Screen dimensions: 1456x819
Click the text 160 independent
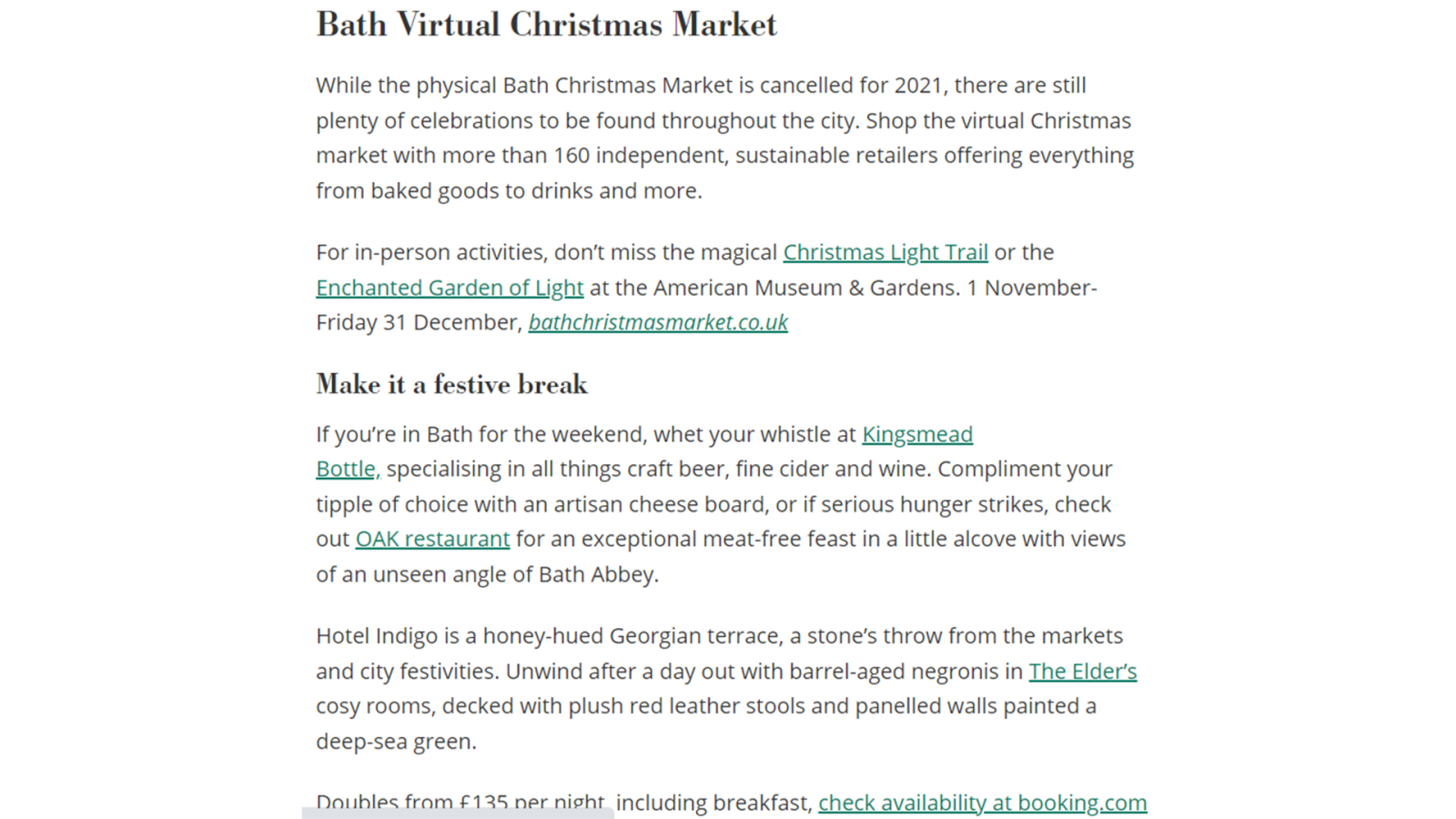641,156
